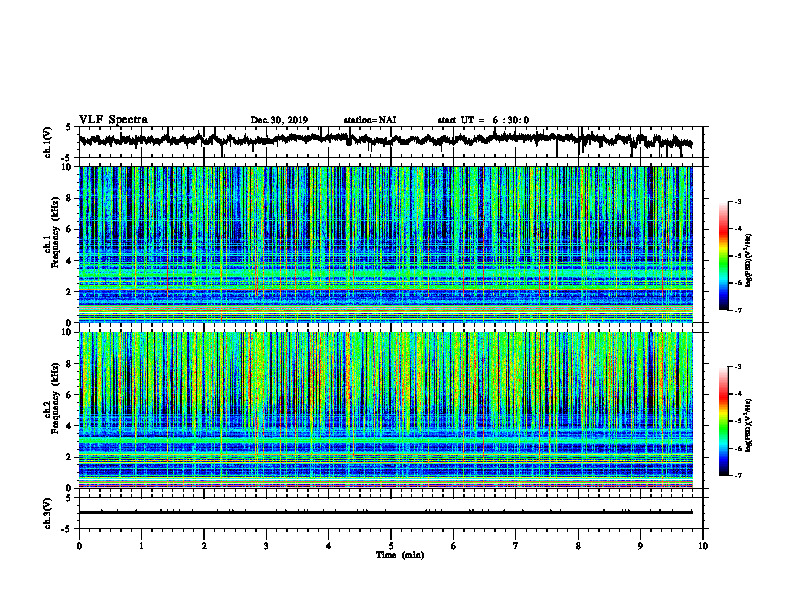Click the 'VLF Spectra' plot title
792x612 pixels.
coord(114,120)
